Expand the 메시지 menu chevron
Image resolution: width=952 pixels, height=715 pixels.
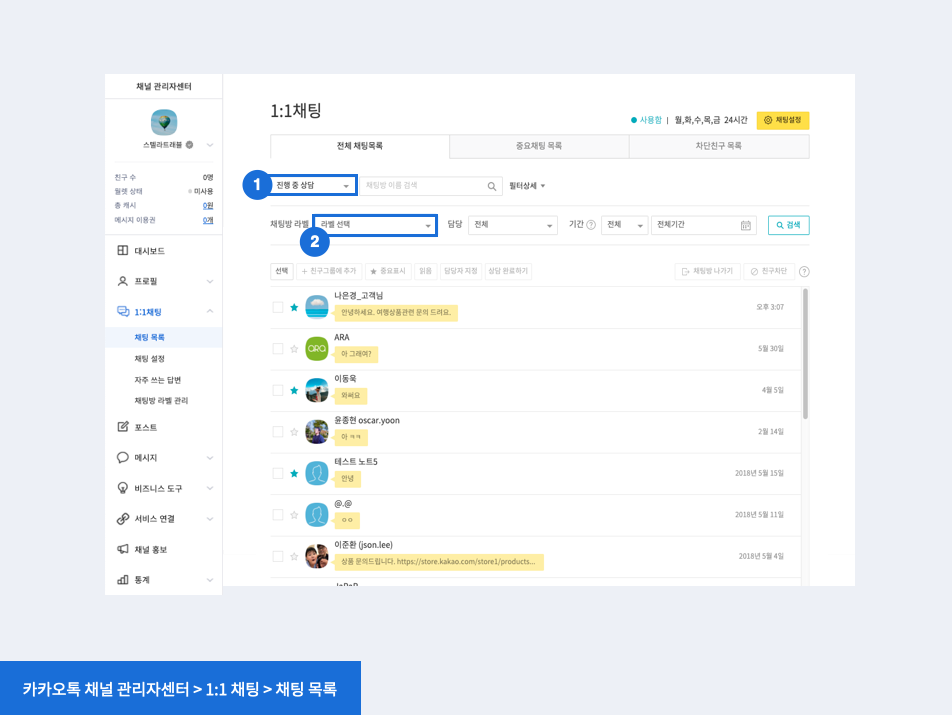pos(209,458)
